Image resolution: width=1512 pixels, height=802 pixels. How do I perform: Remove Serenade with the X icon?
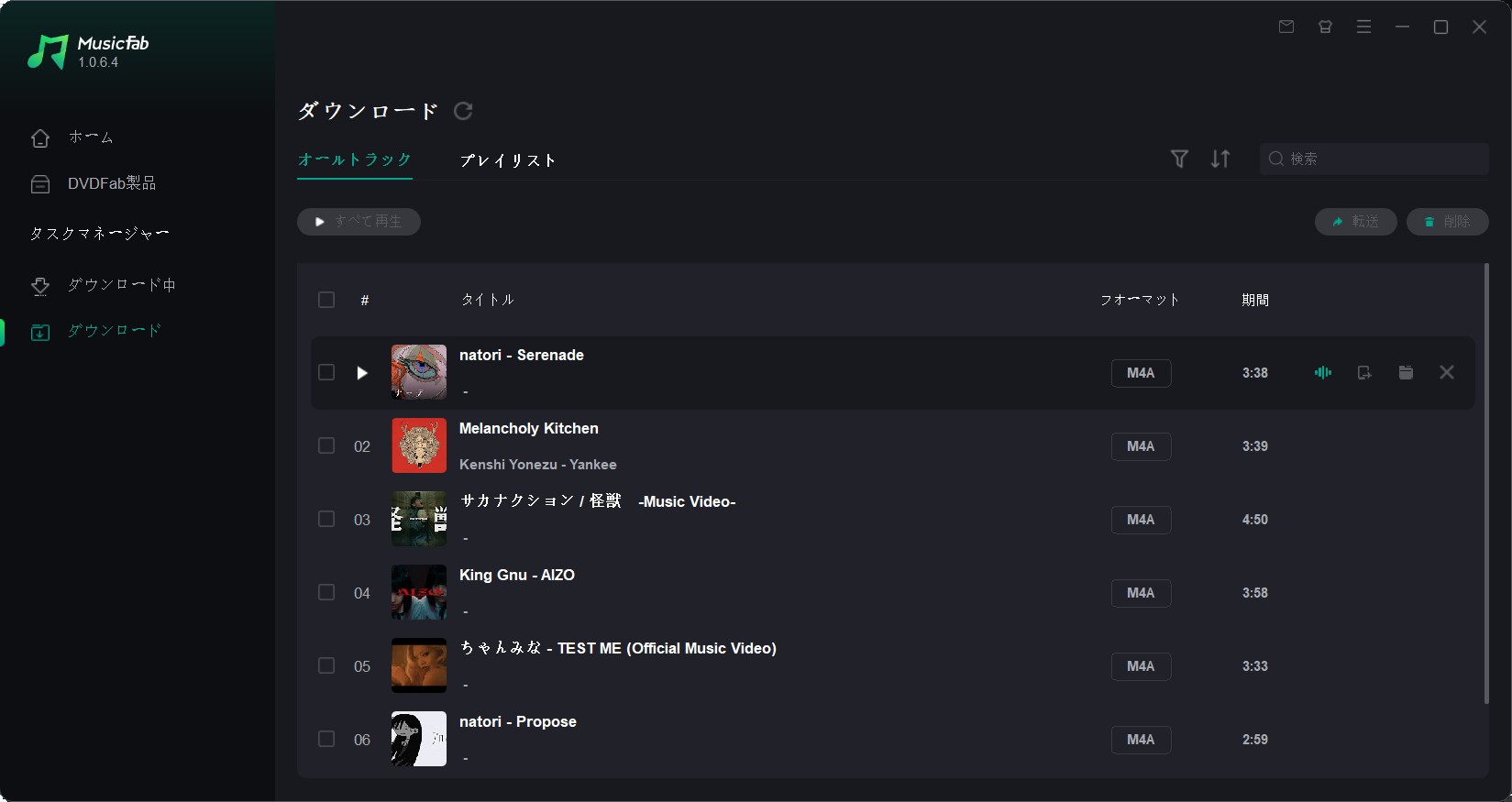[1447, 372]
